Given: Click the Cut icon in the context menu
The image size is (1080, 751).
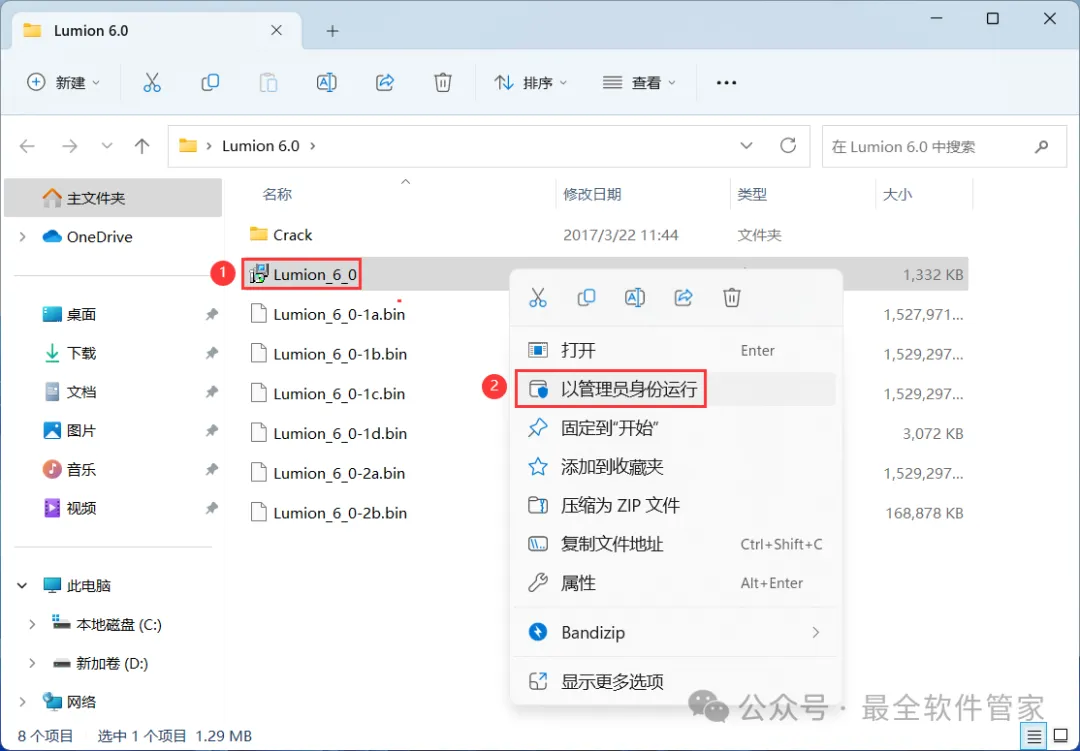Looking at the screenshot, I should [537, 298].
